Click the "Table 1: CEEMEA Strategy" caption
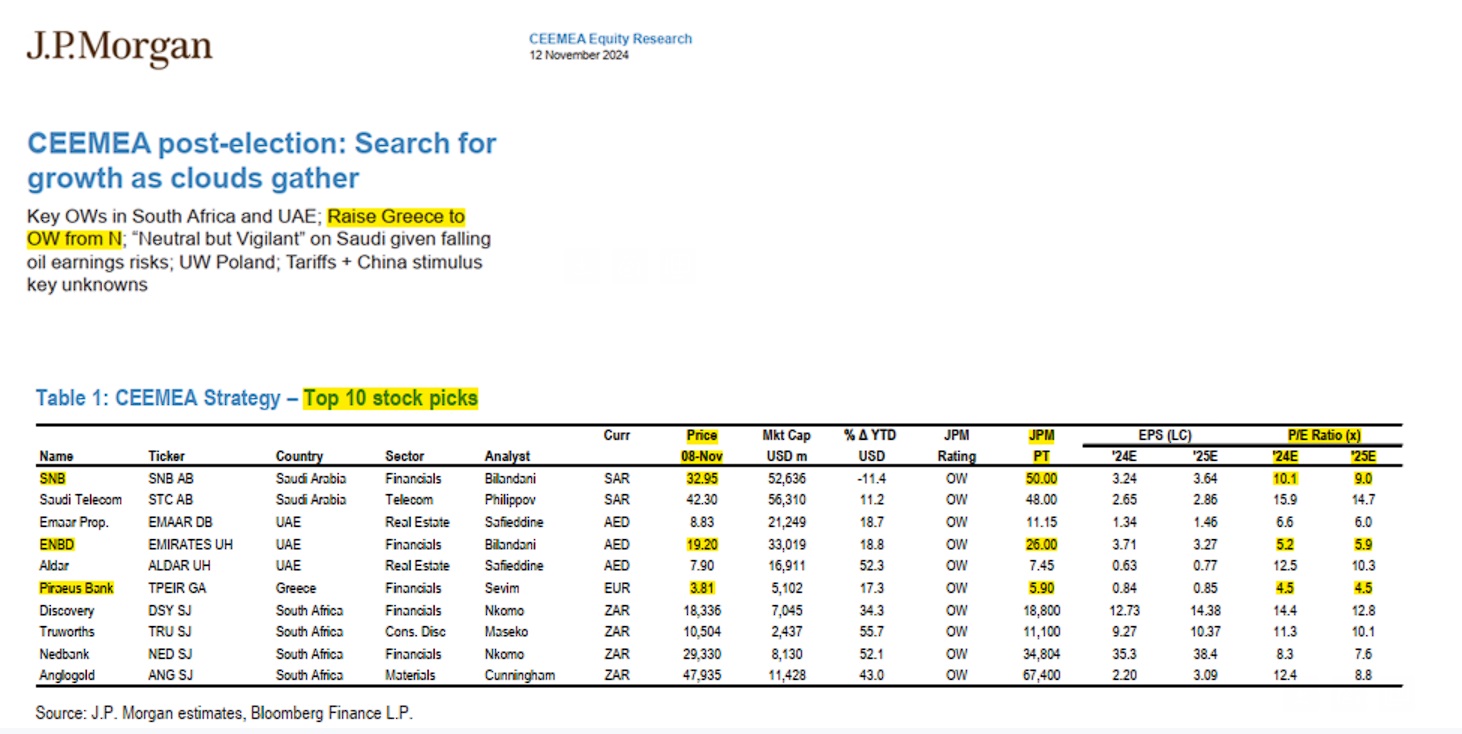1462x734 pixels. (158, 398)
